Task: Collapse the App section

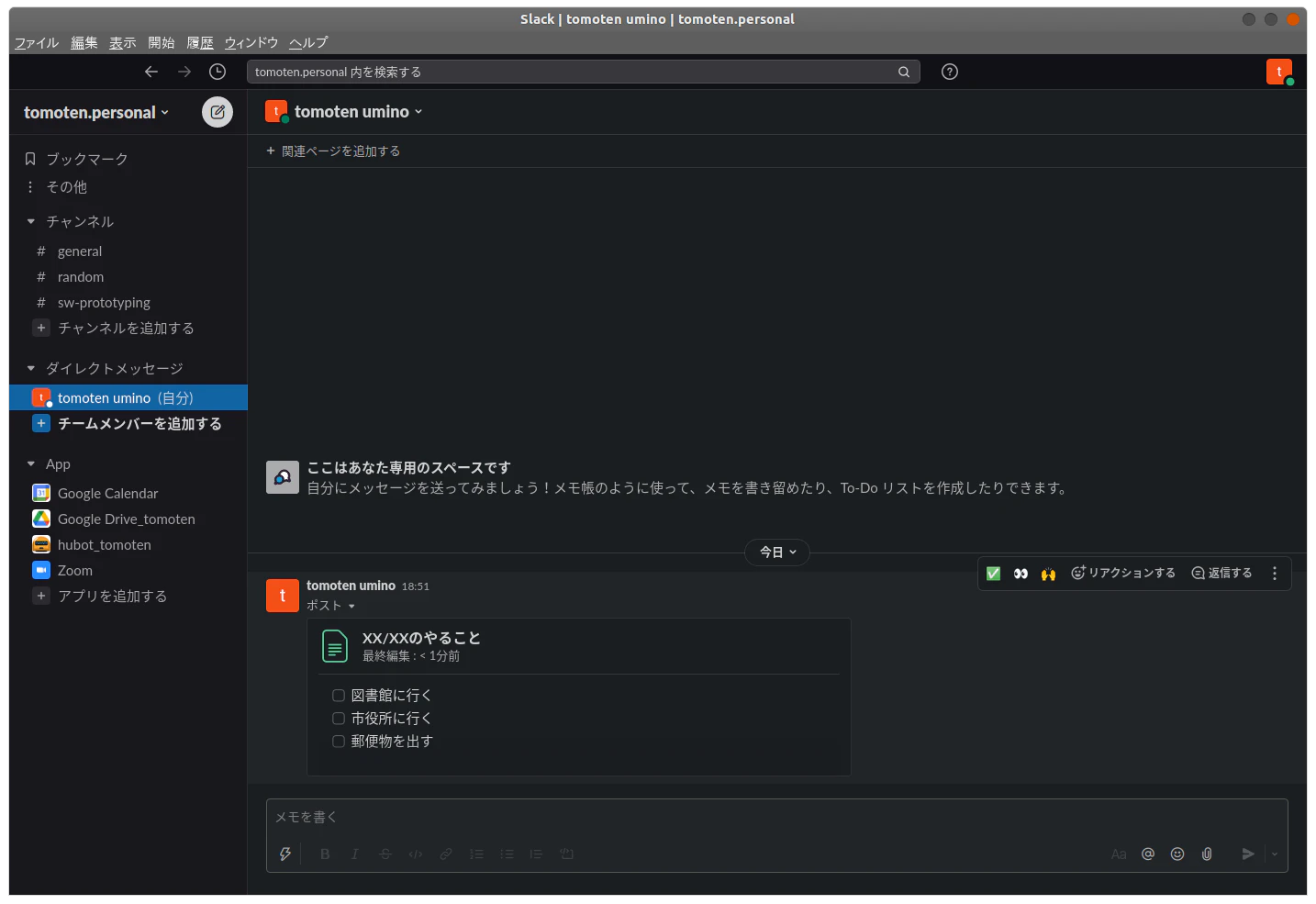Action: click(x=31, y=463)
